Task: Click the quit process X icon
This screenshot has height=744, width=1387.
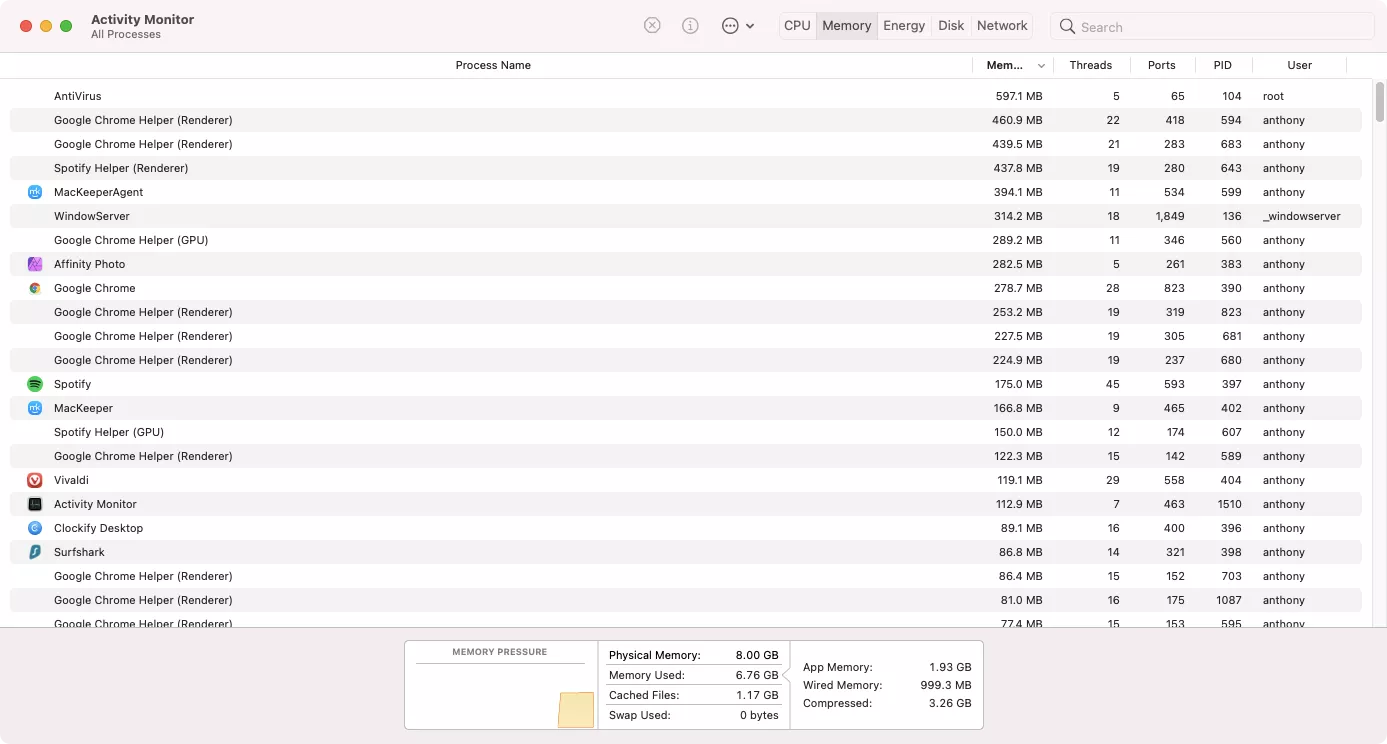Action: coord(652,25)
